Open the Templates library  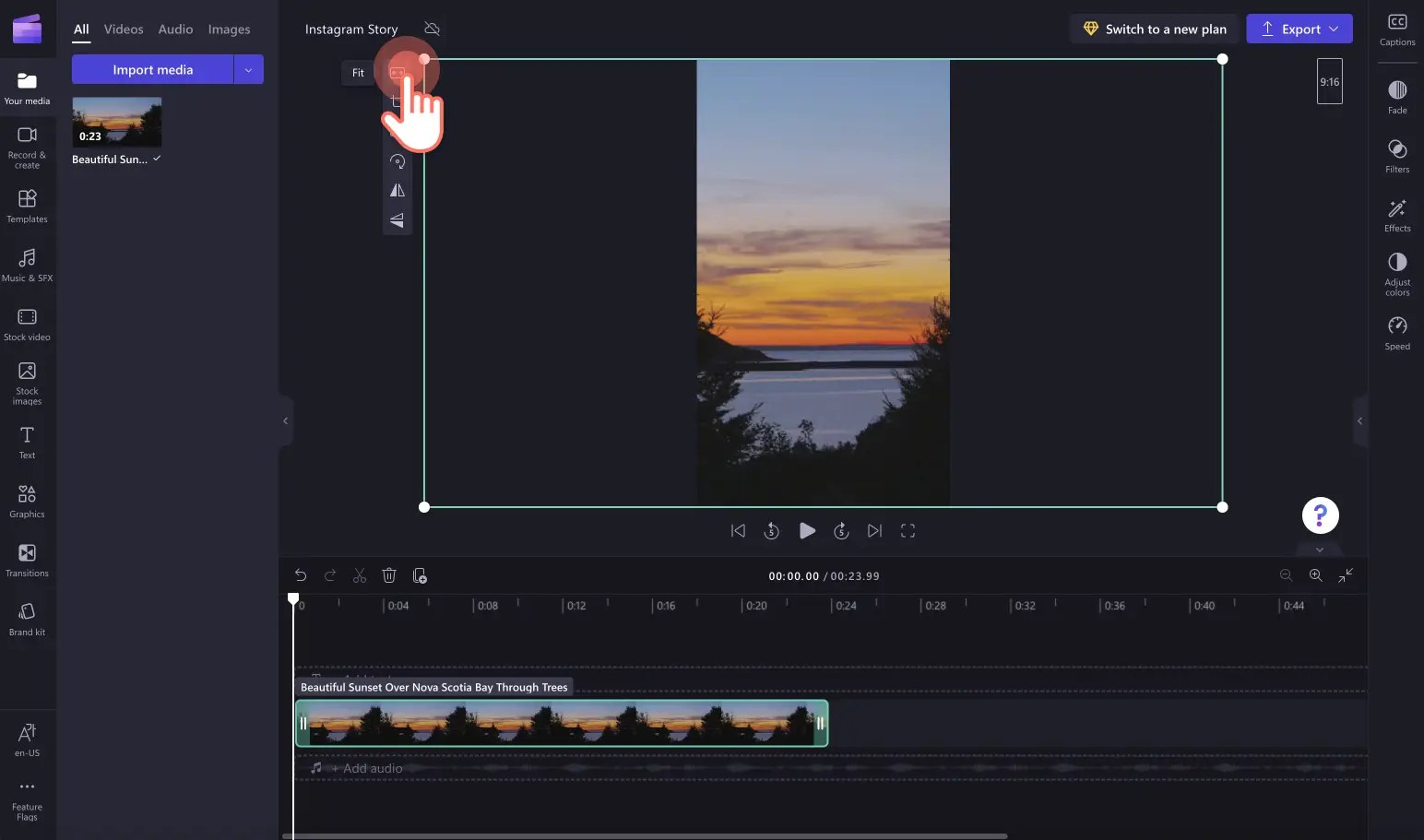coord(27,207)
